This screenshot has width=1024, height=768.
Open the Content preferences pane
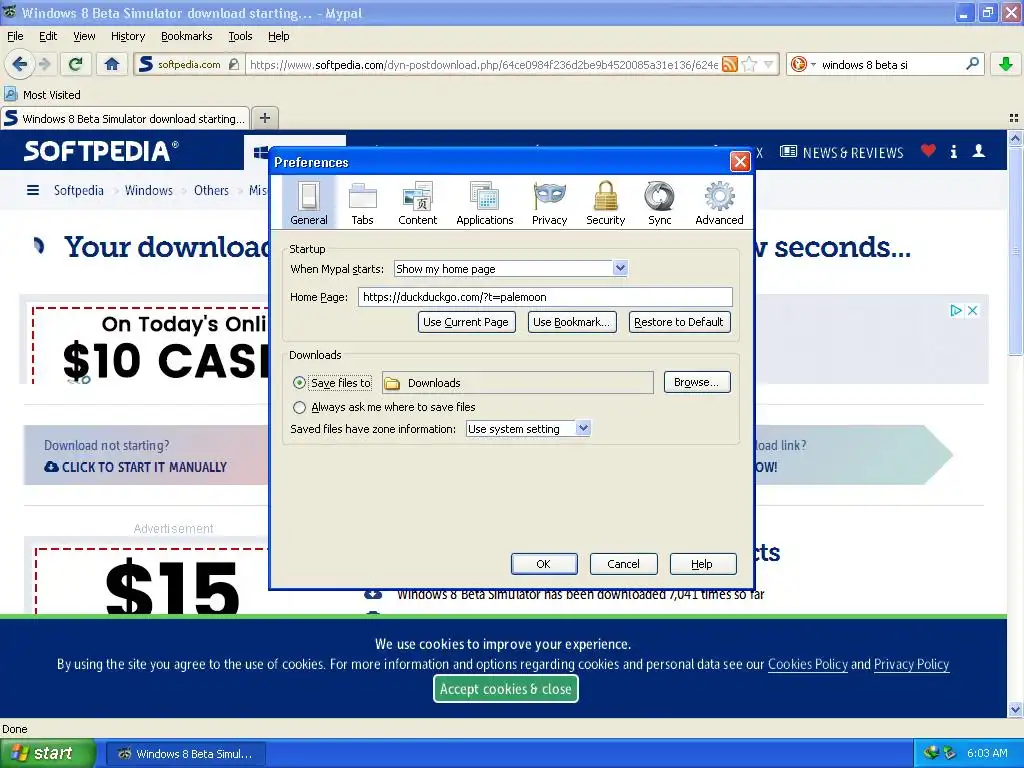point(417,203)
